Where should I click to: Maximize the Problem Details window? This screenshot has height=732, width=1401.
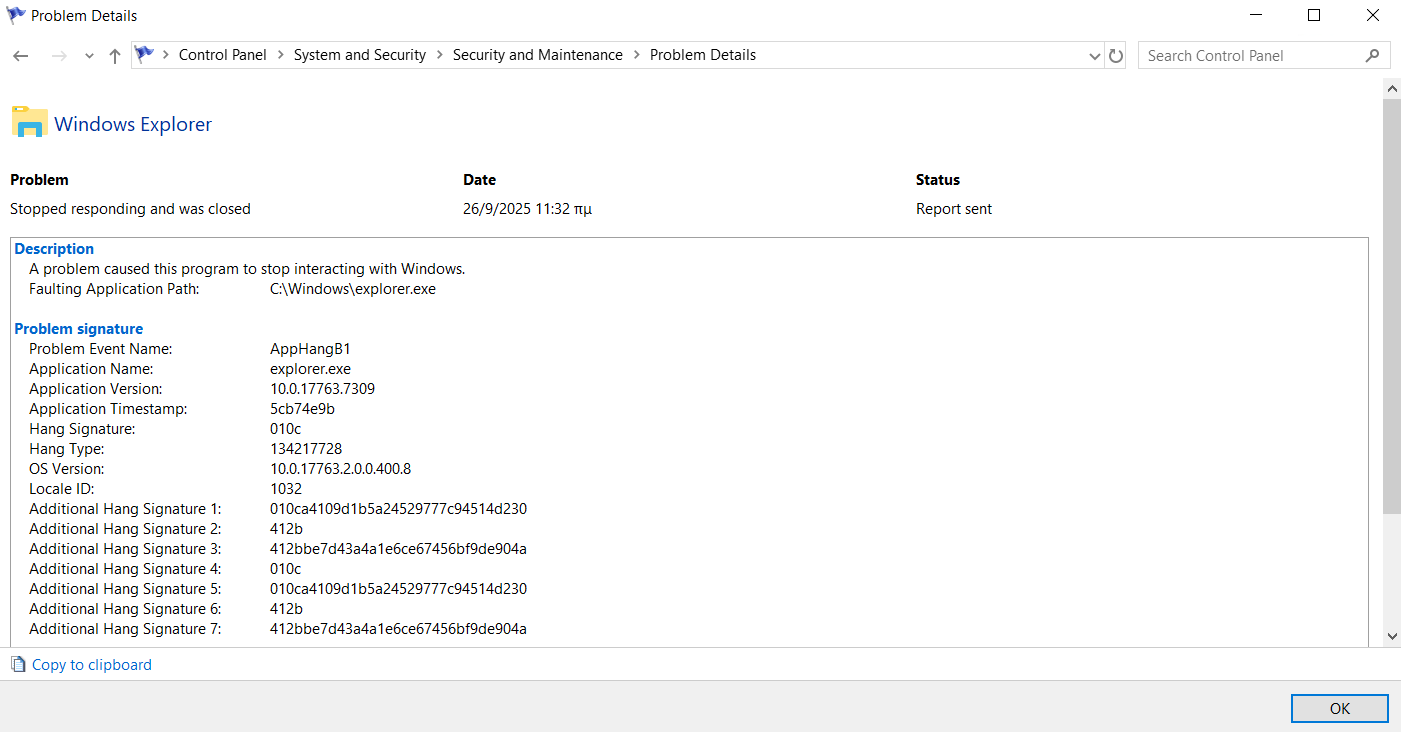(x=1314, y=16)
